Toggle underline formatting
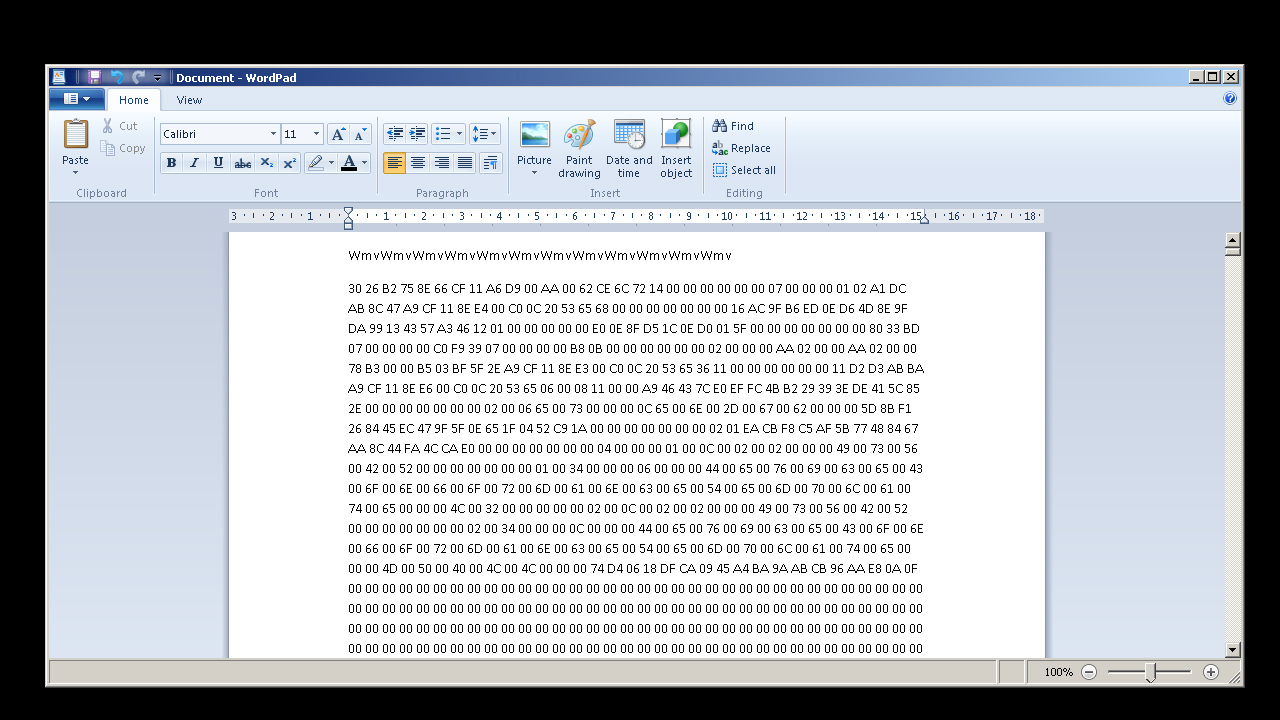Viewport: 1280px width, 720px height. (218, 163)
